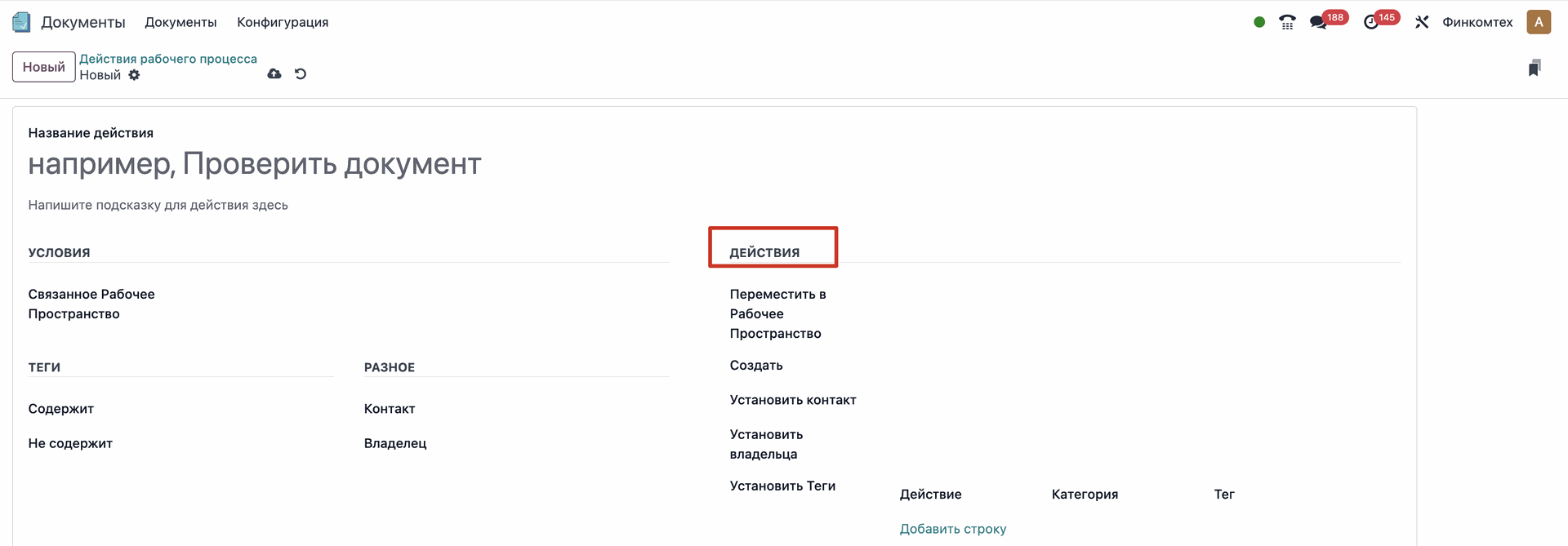The width and height of the screenshot is (1568, 546).
Task: Open the activities clock icon with 145 badge
Action: (1371, 22)
